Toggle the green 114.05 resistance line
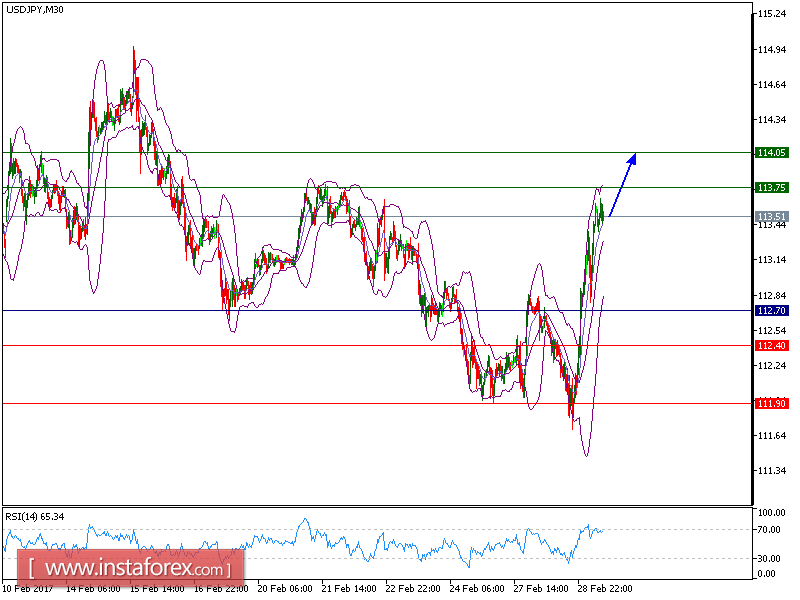The image size is (800, 600). coord(400,152)
